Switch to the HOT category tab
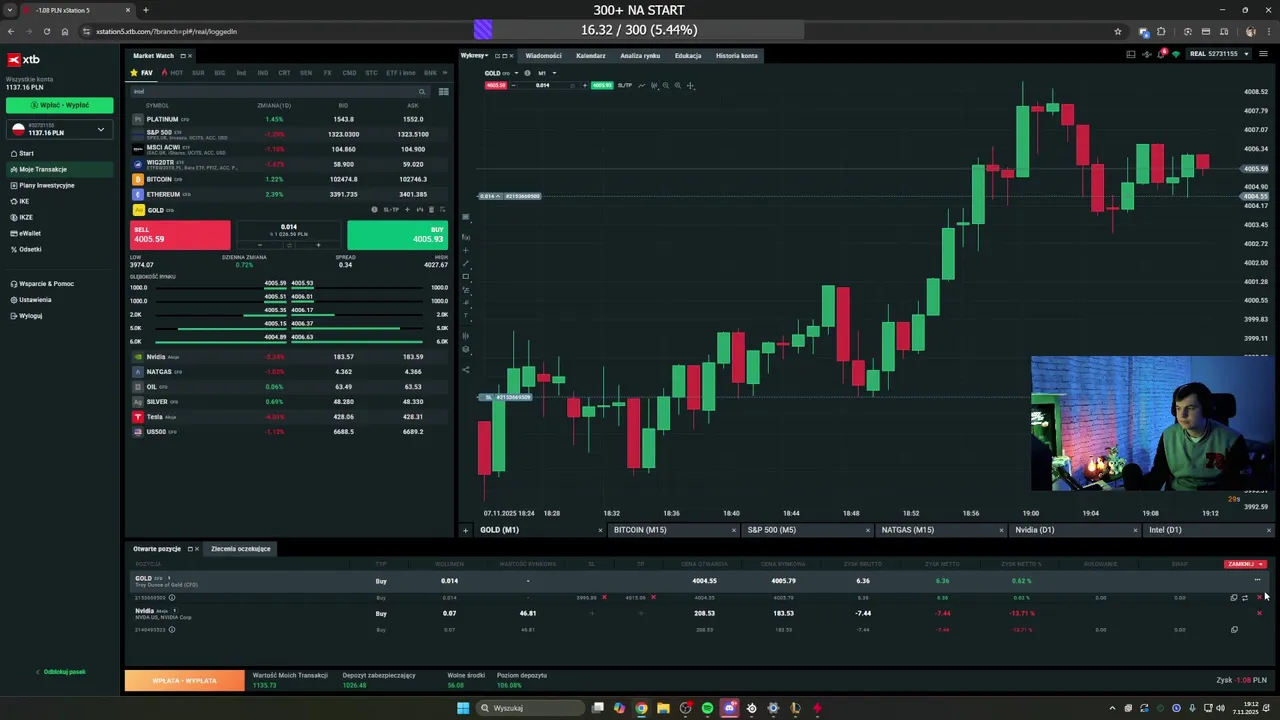Viewport: 1280px width, 720px height. point(174,73)
